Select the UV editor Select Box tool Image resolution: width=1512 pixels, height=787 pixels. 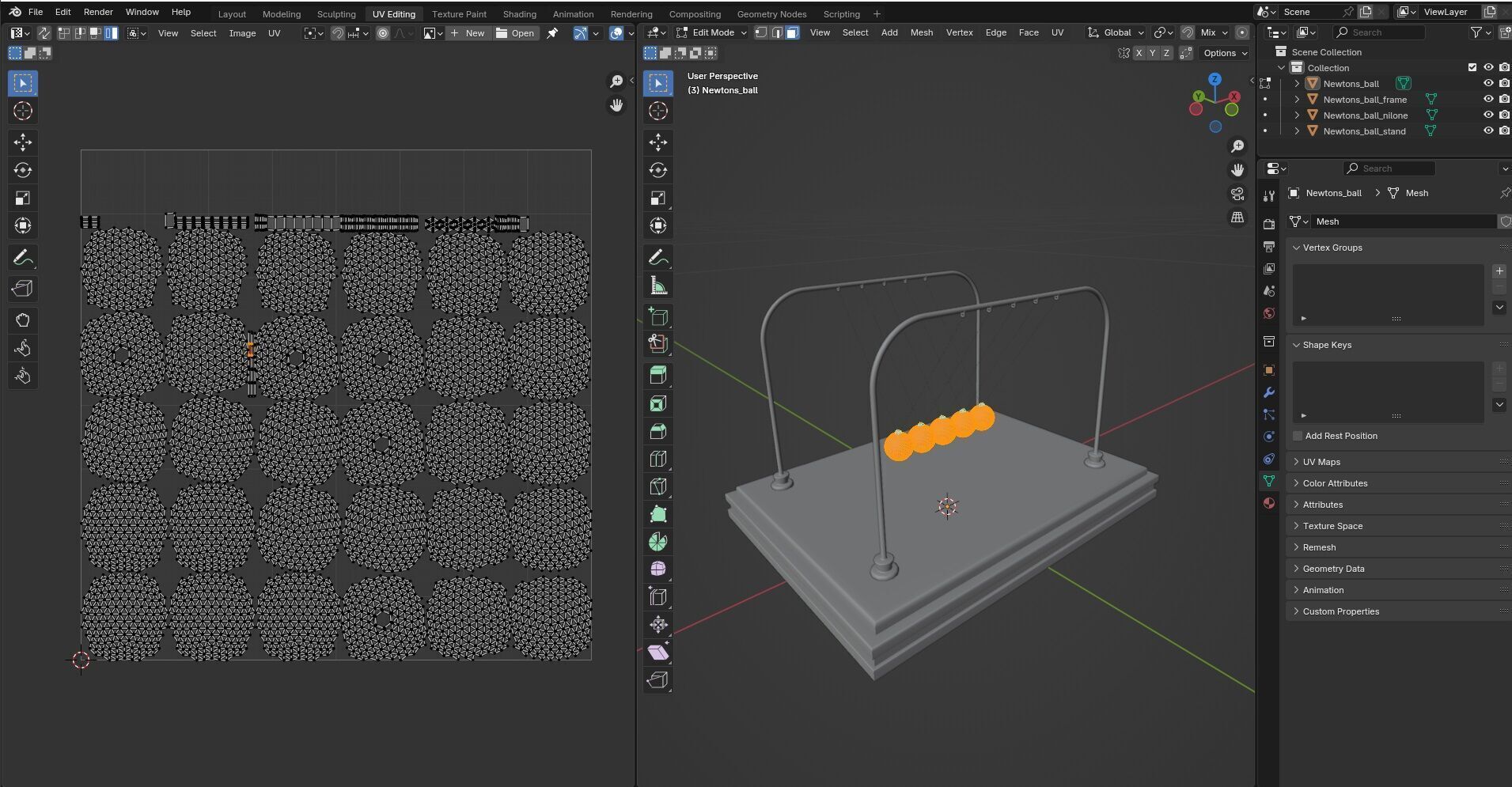pyautogui.click(x=23, y=83)
